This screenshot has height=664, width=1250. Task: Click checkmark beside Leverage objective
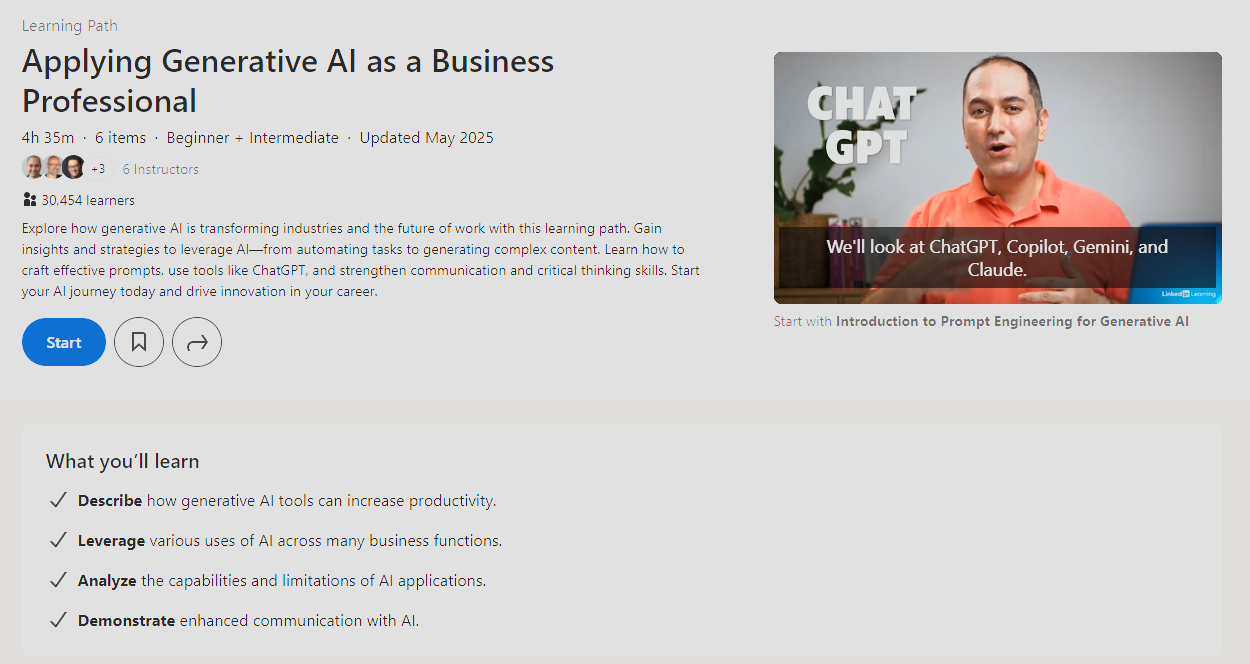pyautogui.click(x=58, y=540)
